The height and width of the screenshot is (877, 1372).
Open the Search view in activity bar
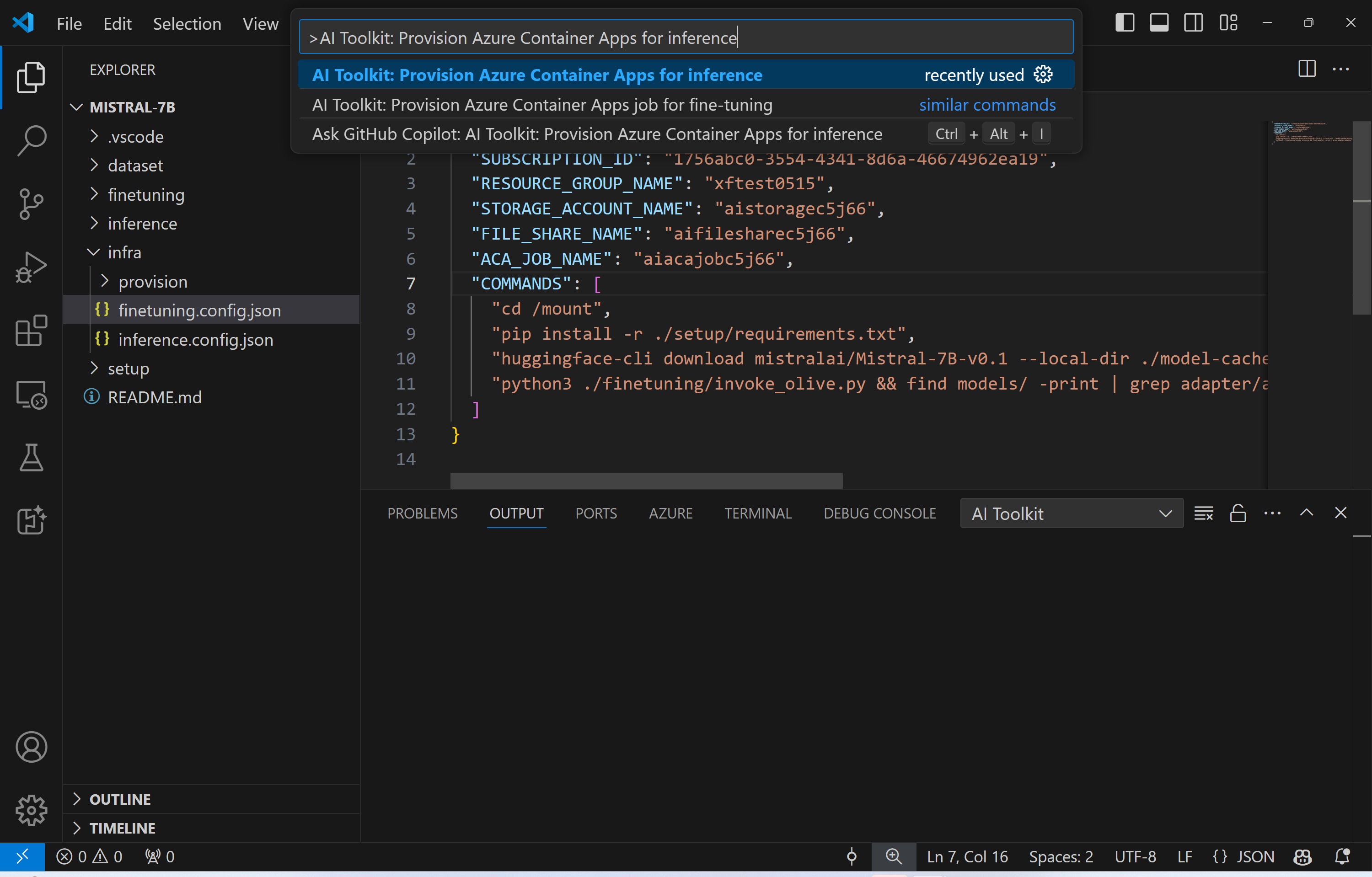click(31, 140)
